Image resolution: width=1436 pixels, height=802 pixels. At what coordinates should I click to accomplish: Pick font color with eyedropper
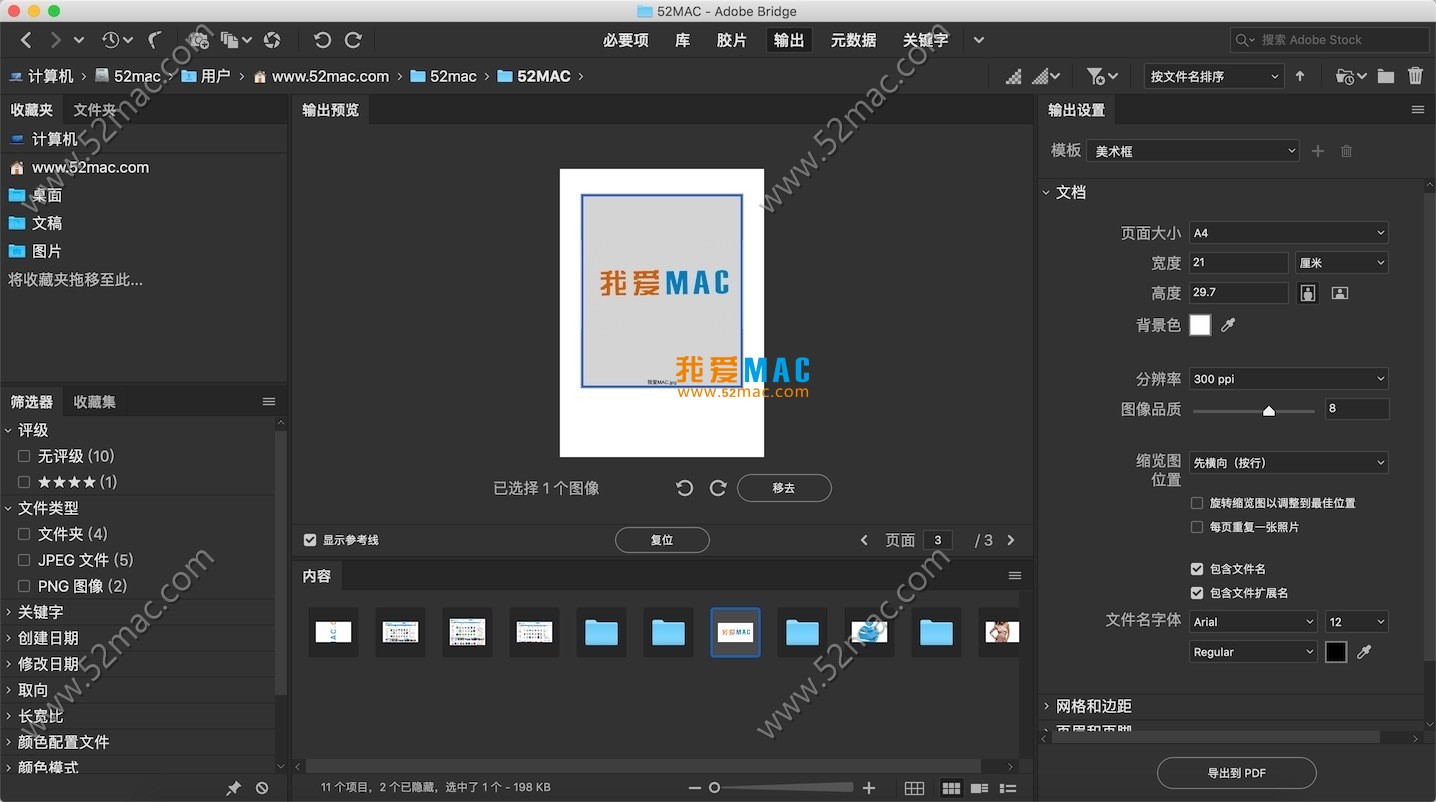pos(1364,652)
